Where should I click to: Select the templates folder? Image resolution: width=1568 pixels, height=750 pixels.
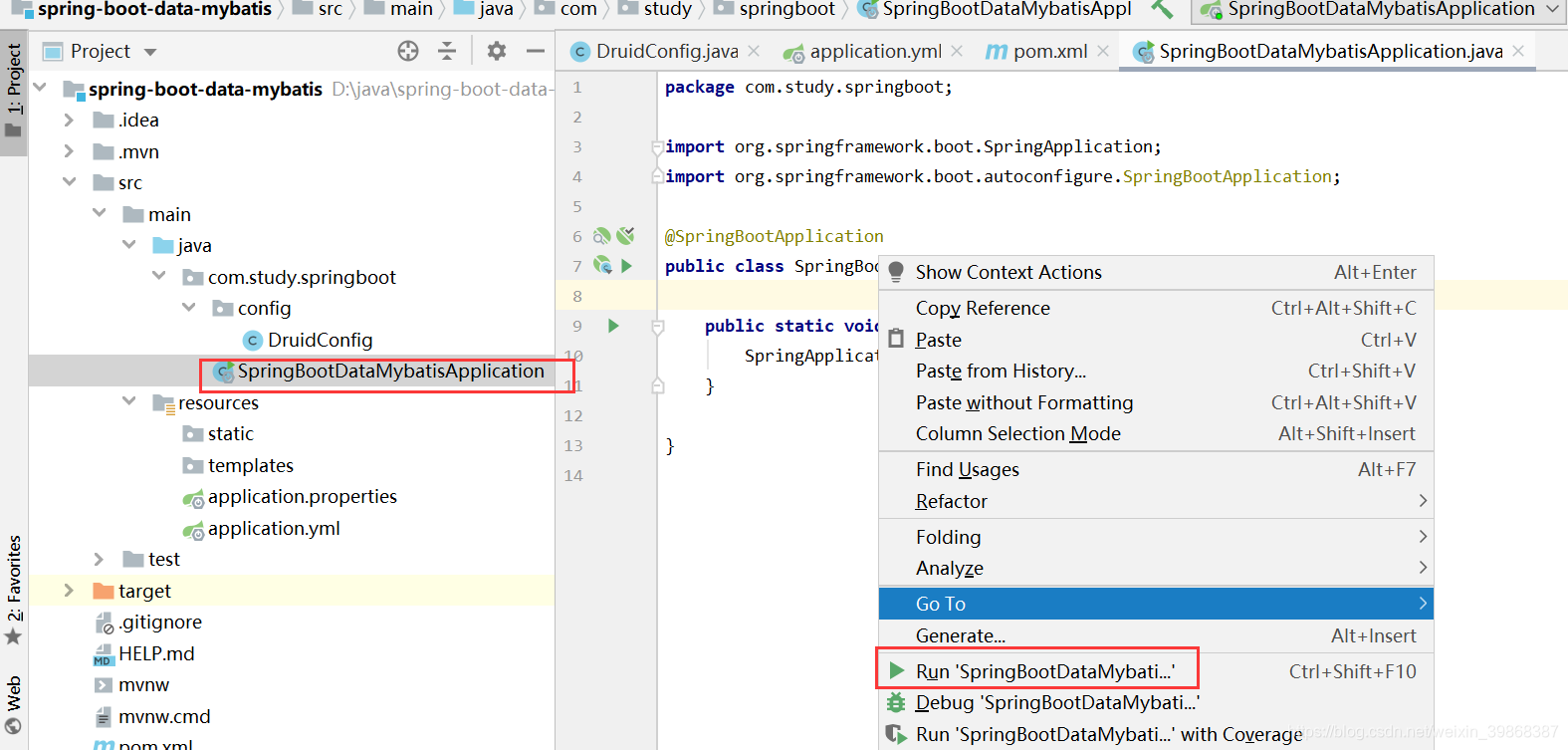tap(238, 465)
